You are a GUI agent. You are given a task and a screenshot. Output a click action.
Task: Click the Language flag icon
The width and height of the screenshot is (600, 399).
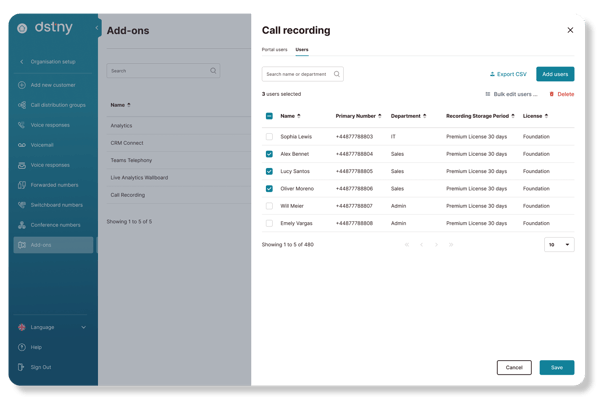pos(22,327)
